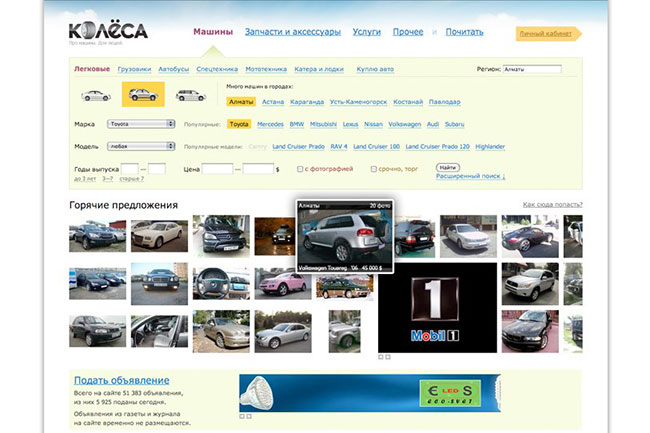The image size is (650, 433).
Task: Select the Астана city filter
Action: 273,102
